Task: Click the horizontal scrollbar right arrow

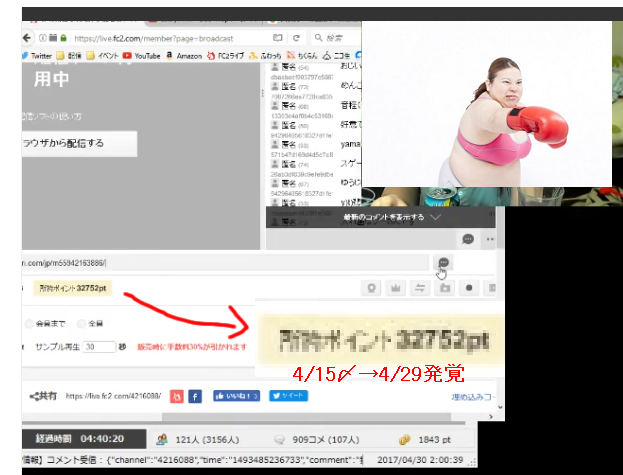Action: click(491, 417)
